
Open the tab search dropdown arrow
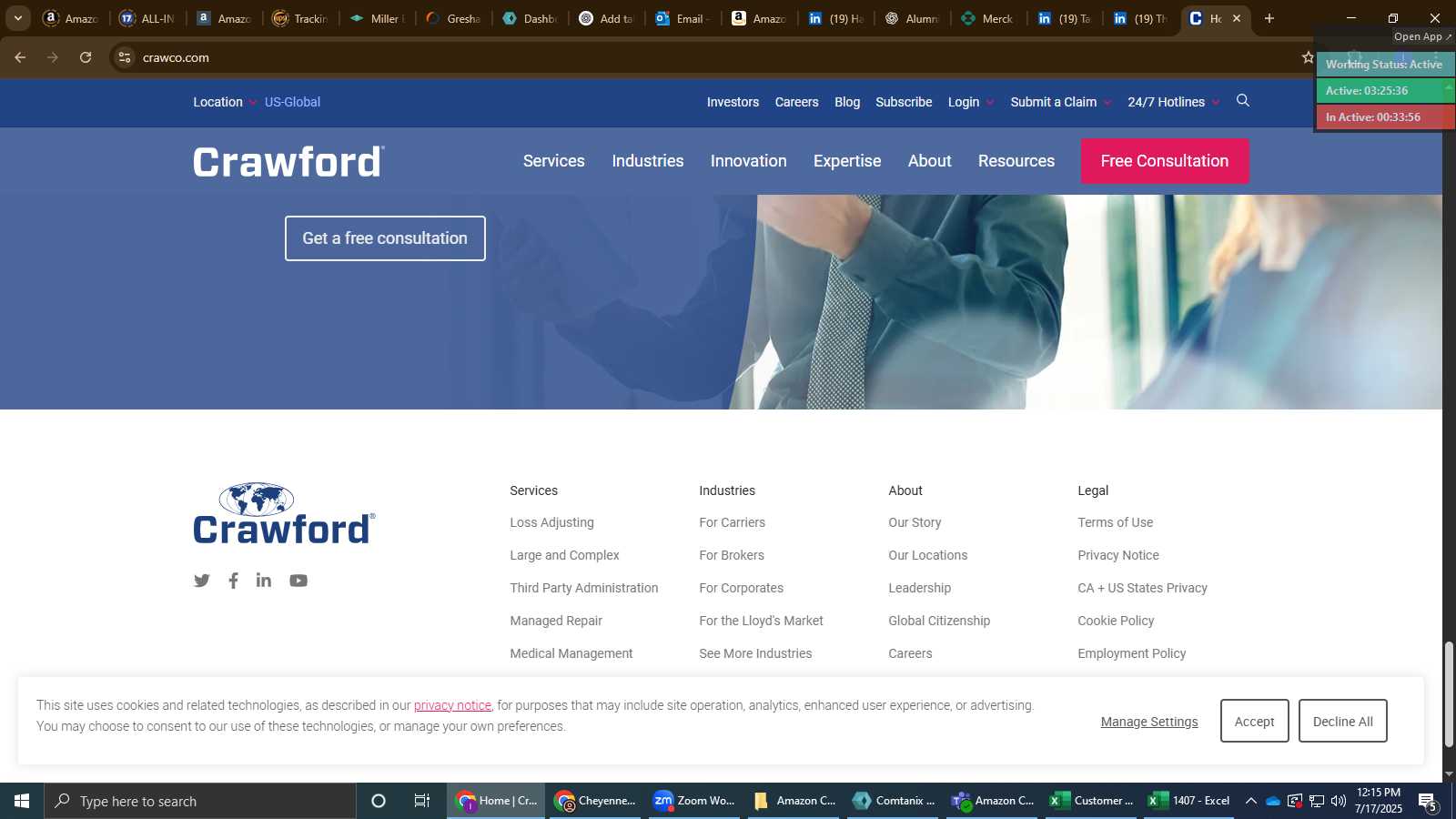[17, 18]
